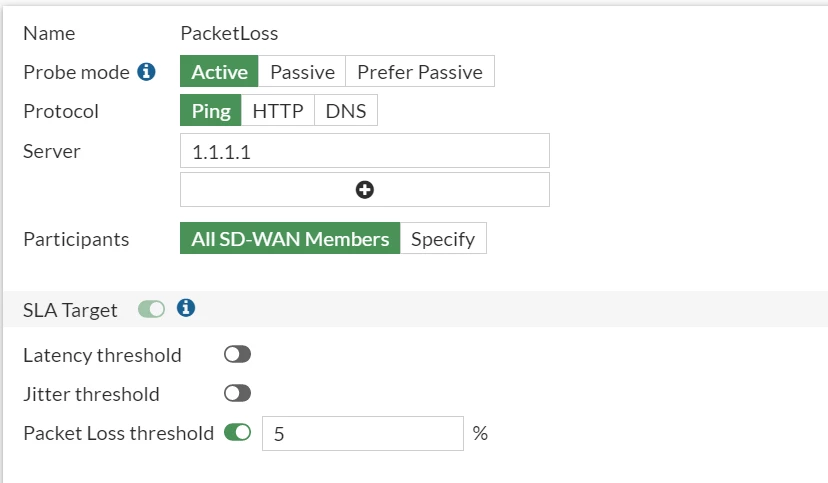Screen dimensions: 828x483
Task: Click the PacketLoss name text
Action: [x=229, y=33]
